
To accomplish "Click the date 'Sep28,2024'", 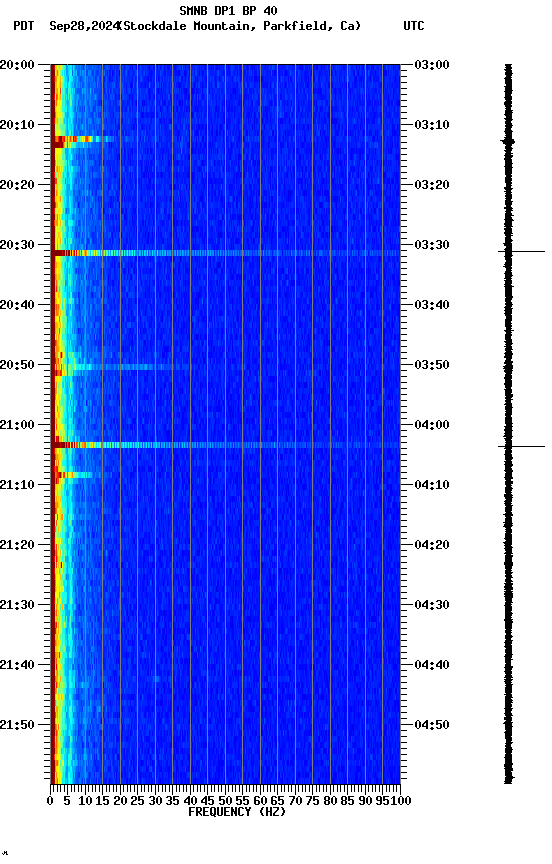I will click(x=84, y=26).
